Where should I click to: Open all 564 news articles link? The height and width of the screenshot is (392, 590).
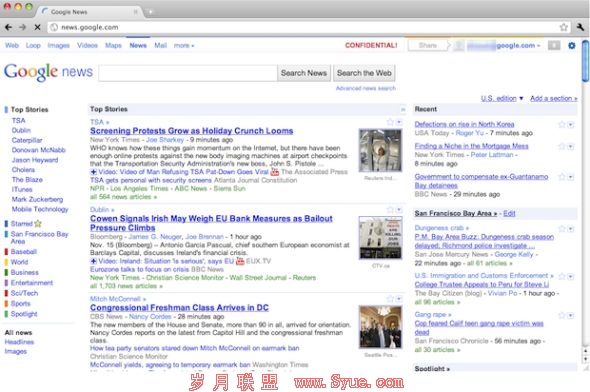pyautogui.click(x=123, y=197)
